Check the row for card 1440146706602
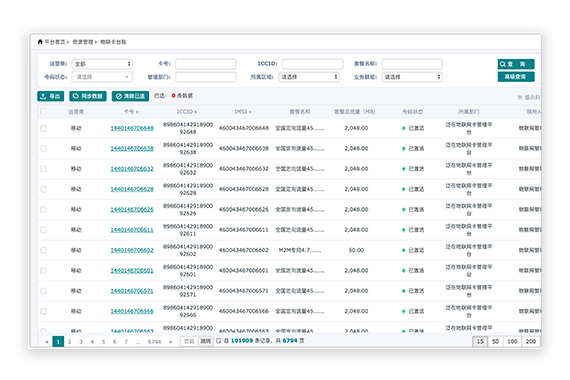 point(44,250)
